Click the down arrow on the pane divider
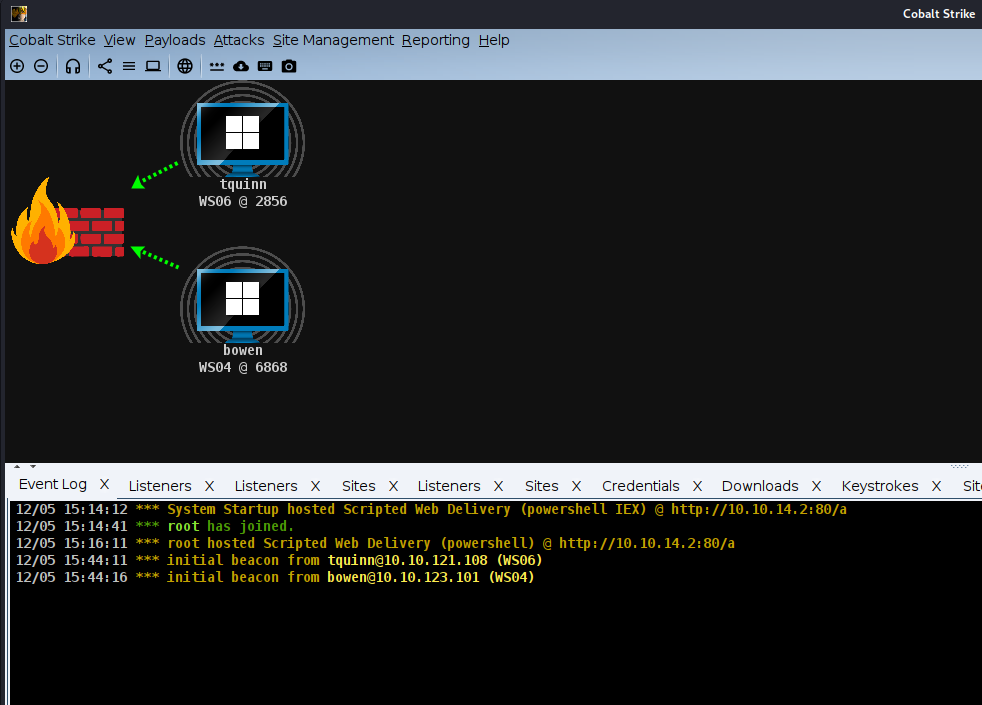This screenshot has width=982, height=705. pos(33,466)
